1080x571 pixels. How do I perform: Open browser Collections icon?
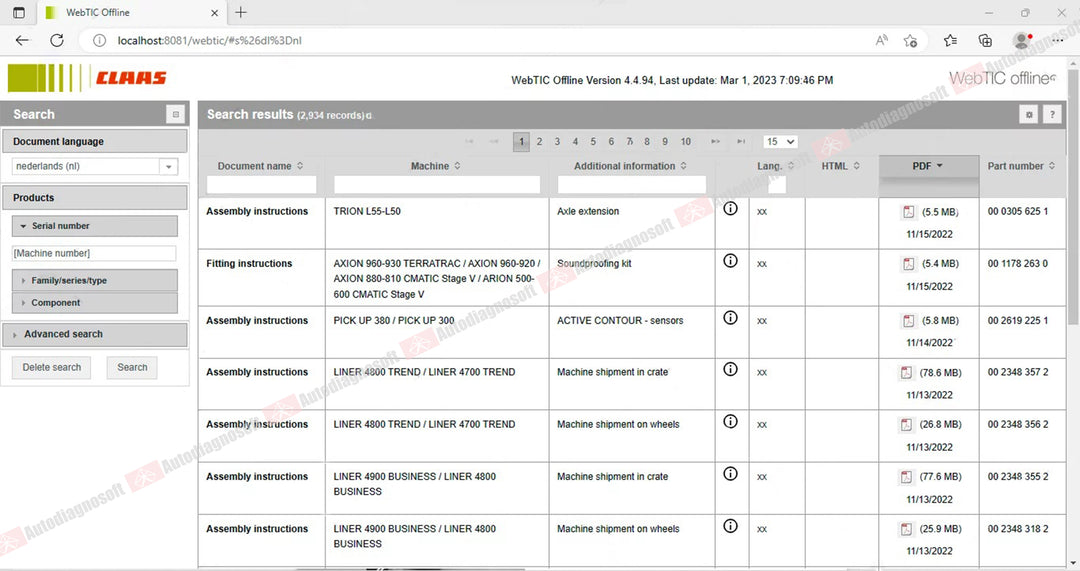tap(985, 41)
